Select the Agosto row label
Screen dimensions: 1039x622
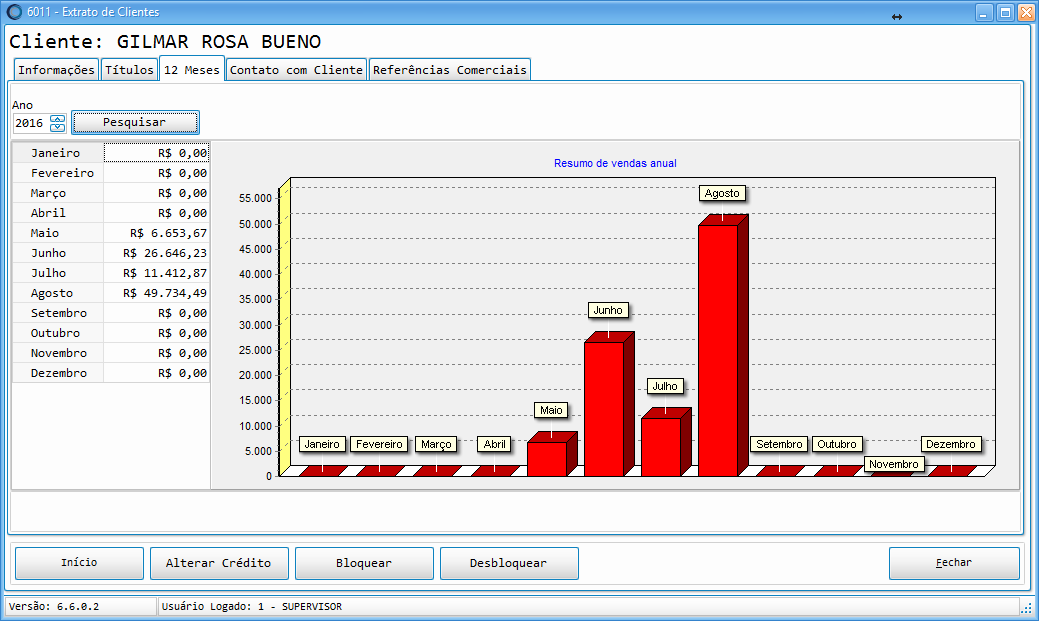tap(58, 293)
